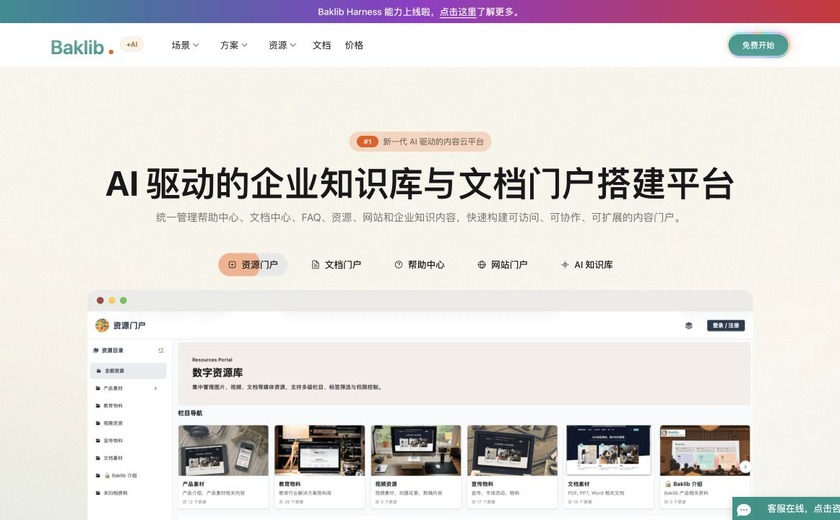The image size is (840, 520).
Task: Click the AI 驱动的企业知识库与文档门户搭建平台 headline
Action: click(419, 184)
